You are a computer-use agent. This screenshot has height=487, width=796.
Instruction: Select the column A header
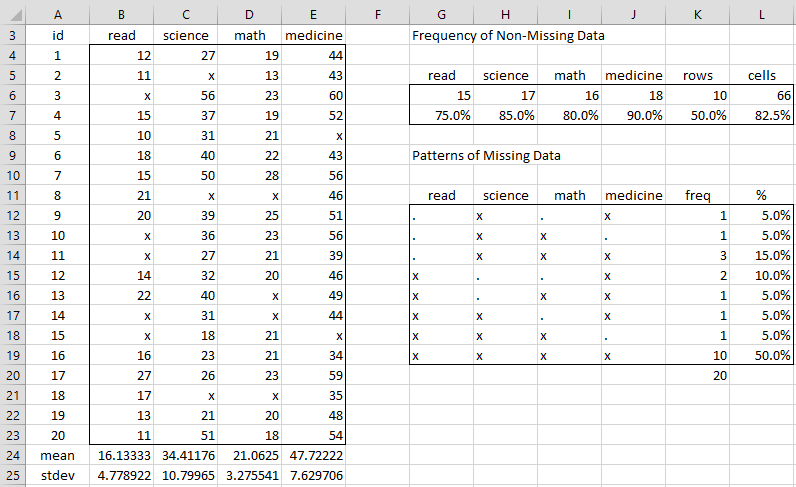pyautogui.click(x=56, y=14)
